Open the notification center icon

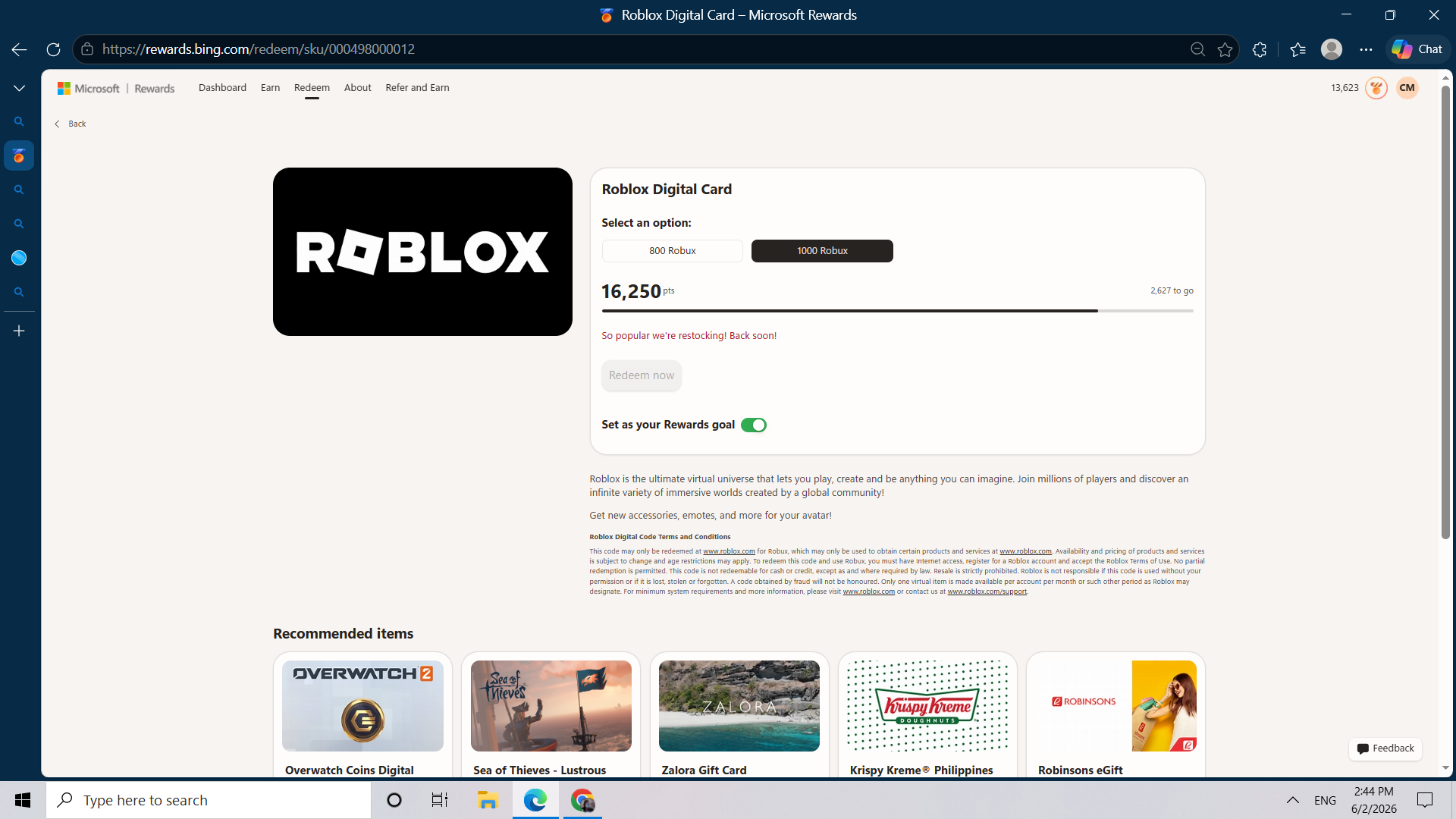[1425, 800]
